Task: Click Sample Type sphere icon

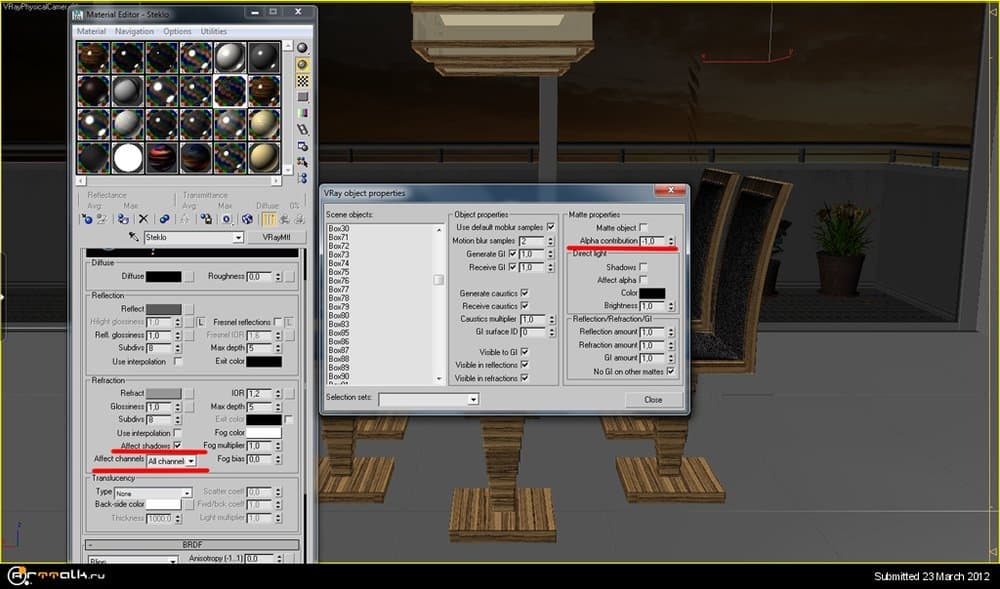Action: click(x=302, y=47)
